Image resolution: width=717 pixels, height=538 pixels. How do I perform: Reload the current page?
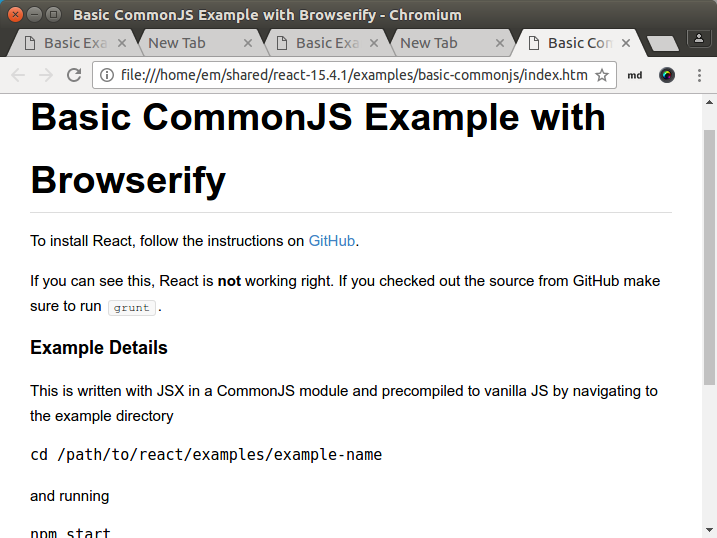73,75
